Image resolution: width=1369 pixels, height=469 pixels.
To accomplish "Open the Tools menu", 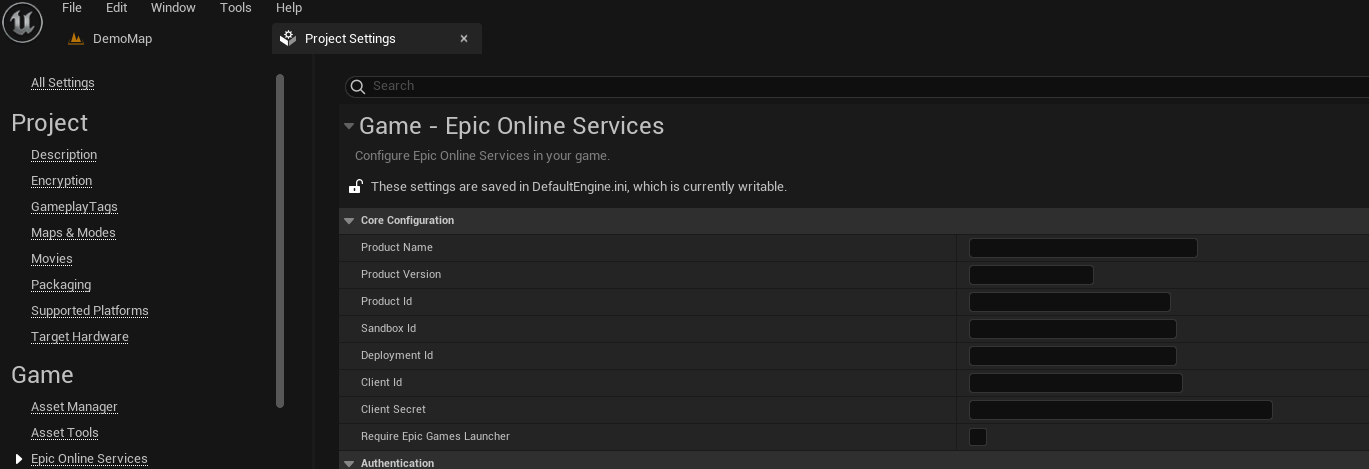I will click(x=236, y=8).
